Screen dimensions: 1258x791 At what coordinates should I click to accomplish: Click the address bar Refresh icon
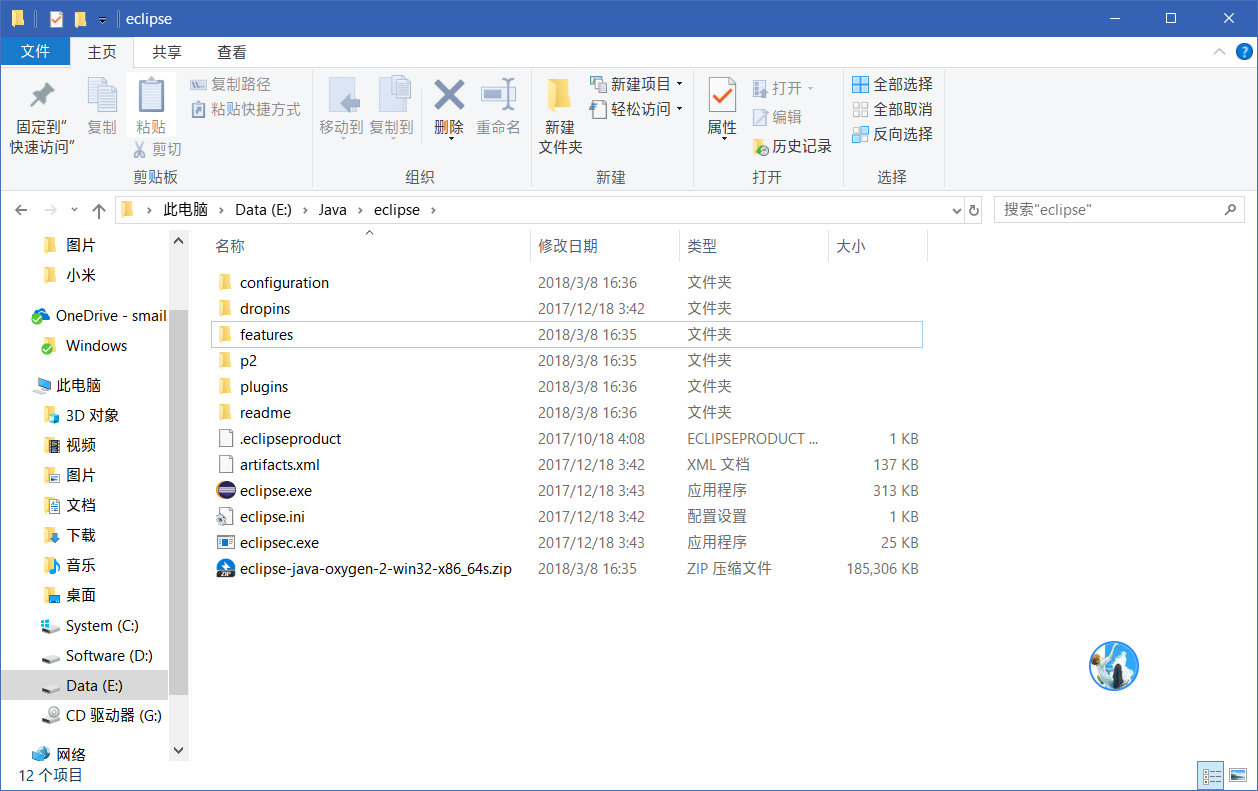974,210
